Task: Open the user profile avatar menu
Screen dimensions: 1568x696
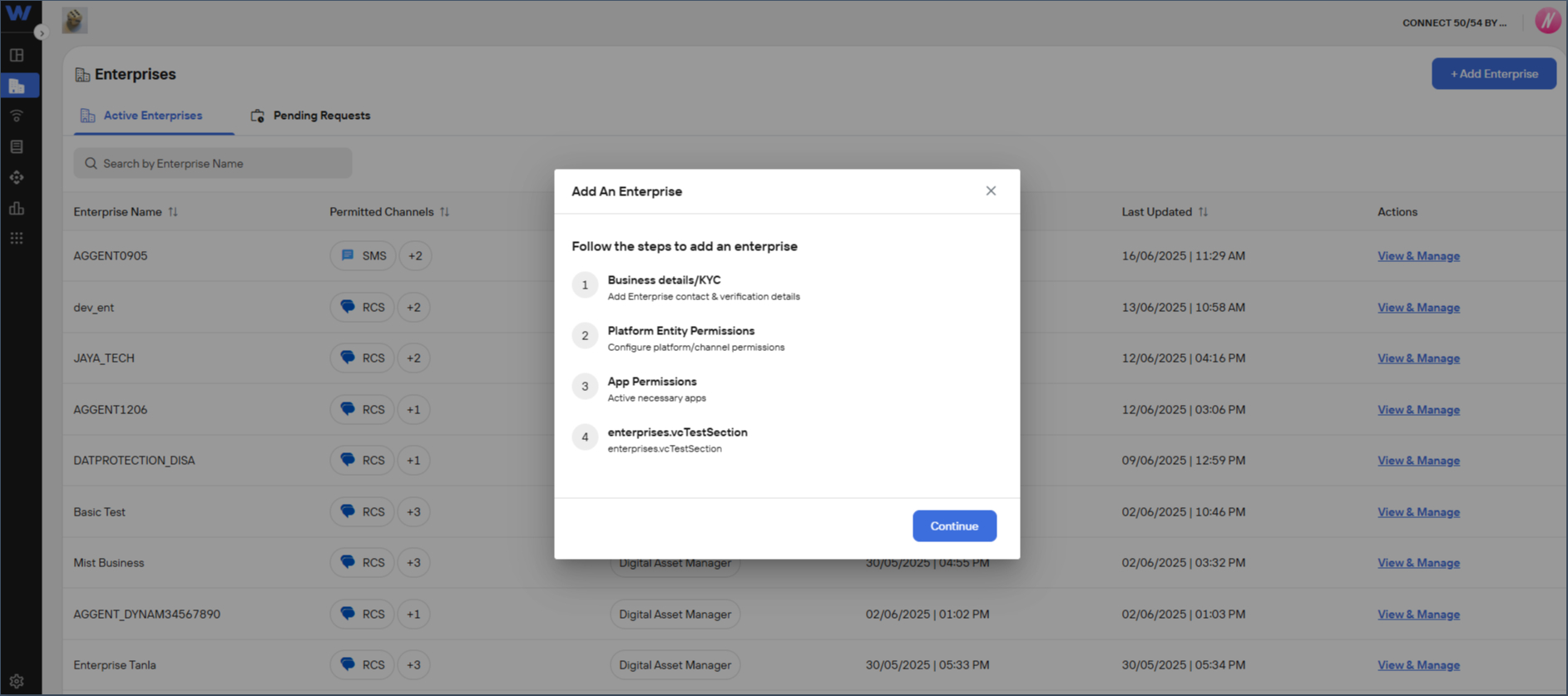Action: 1547,21
